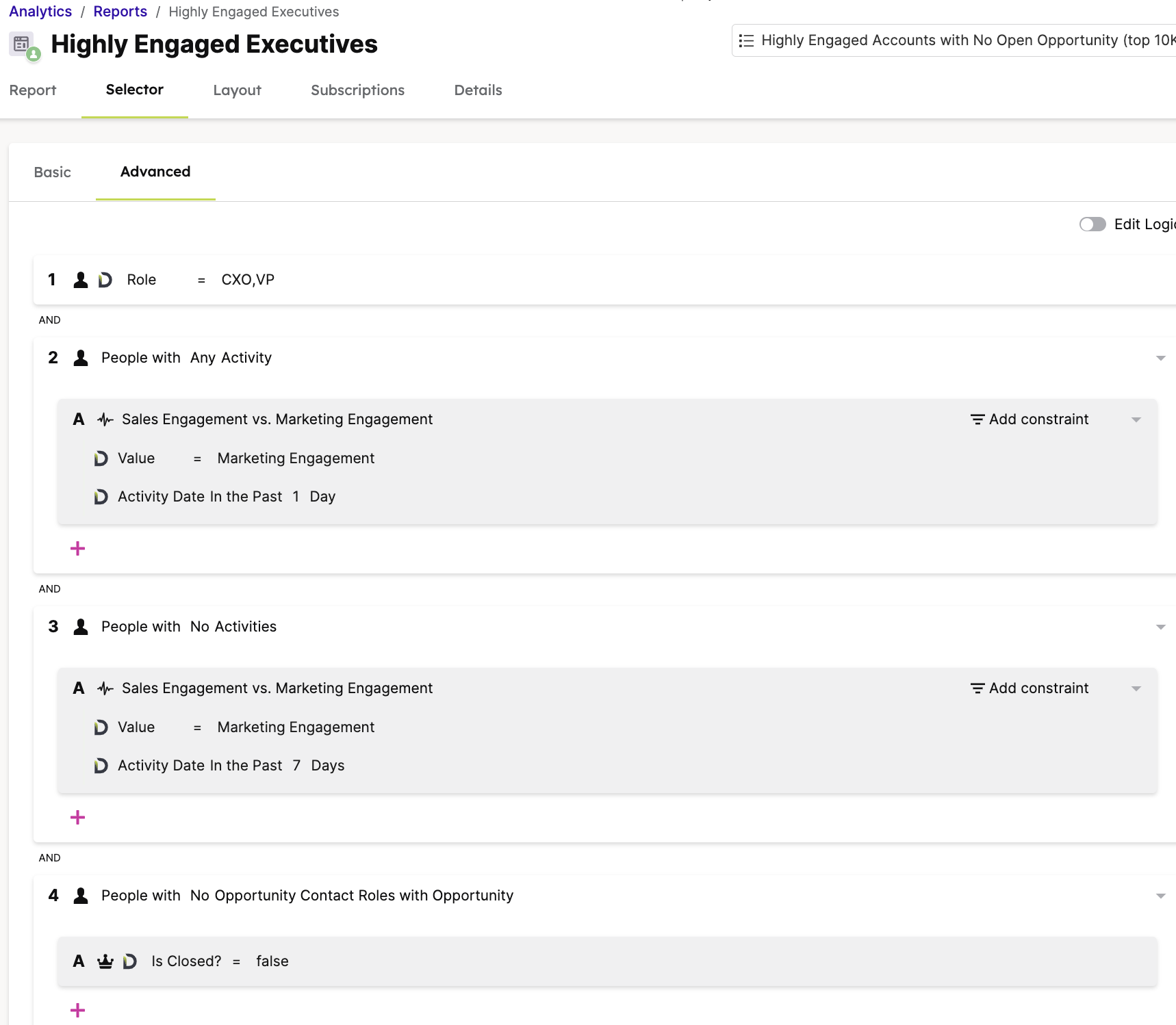Image resolution: width=1176 pixels, height=1025 pixels.
Task: Open the Details tab
Action: [x=478, y=90]
